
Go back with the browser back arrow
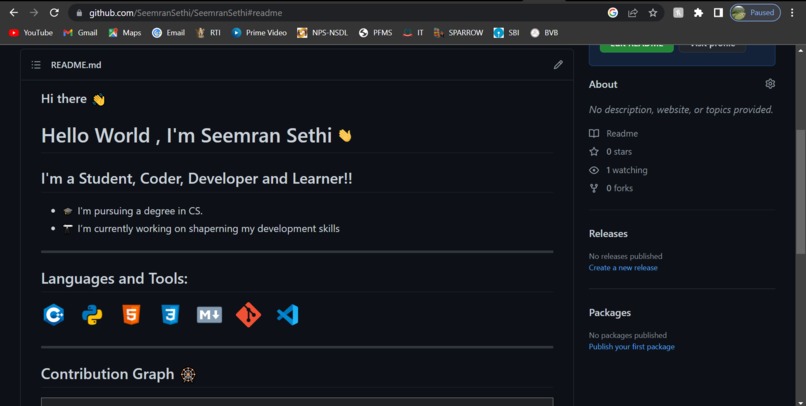click(x=14, y=13)
